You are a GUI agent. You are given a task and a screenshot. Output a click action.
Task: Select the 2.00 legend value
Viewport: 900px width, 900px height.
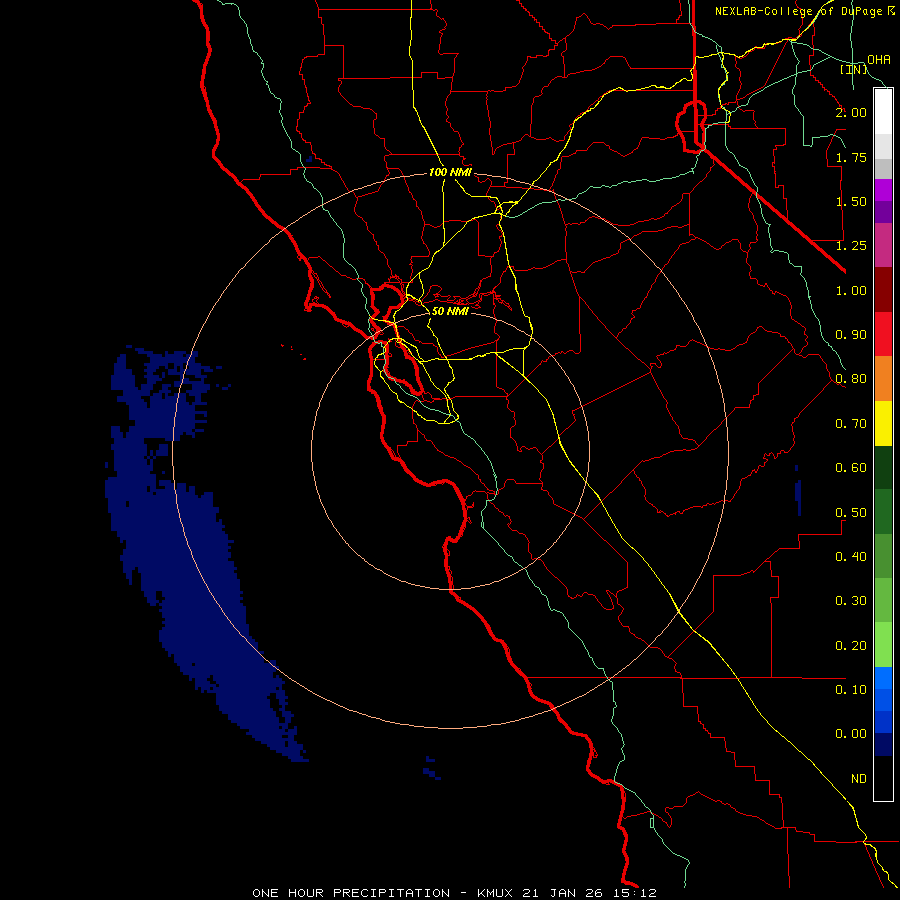coord(851,112)
